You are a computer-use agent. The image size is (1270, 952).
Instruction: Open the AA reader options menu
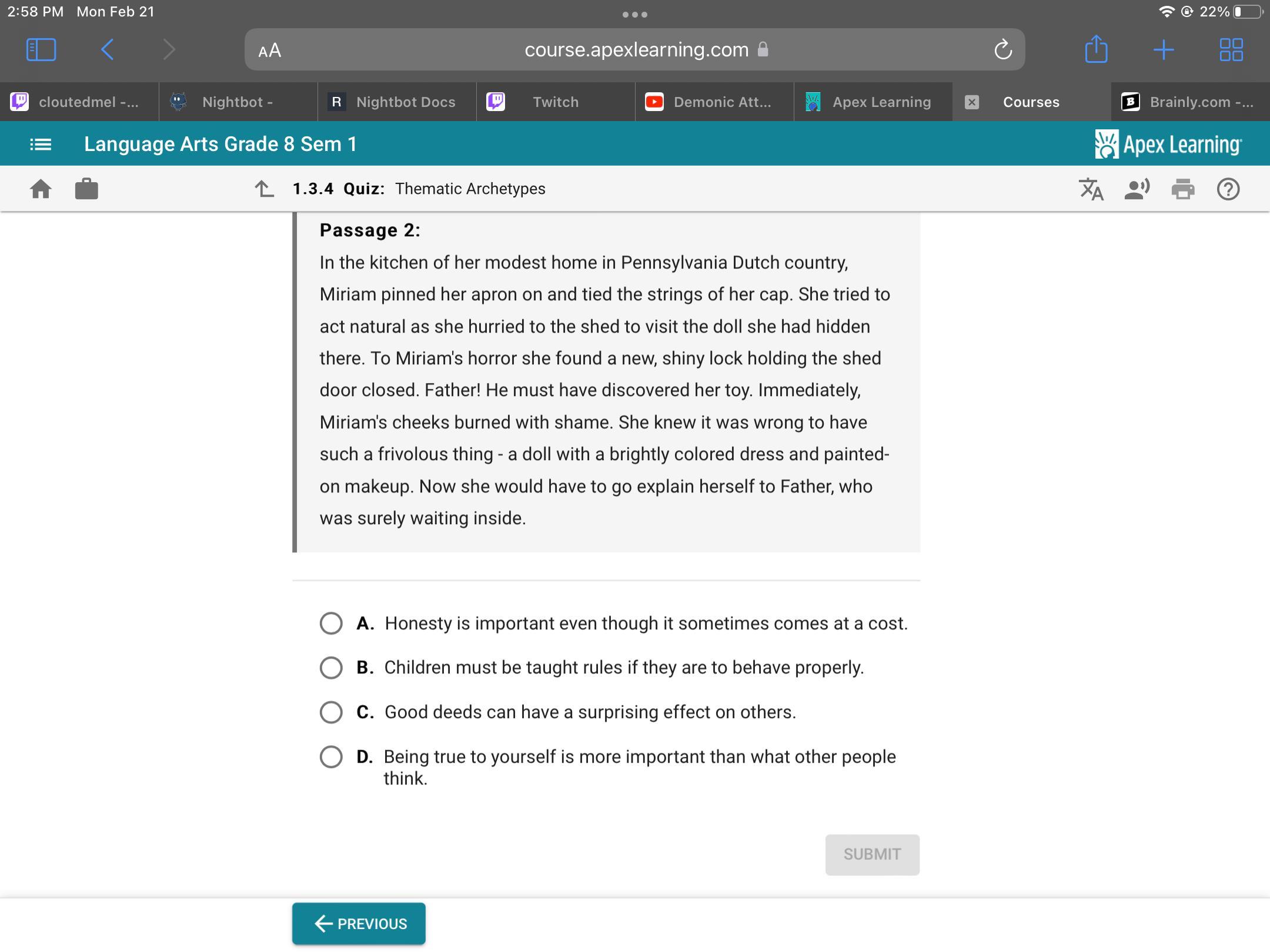pyautogui.click(x=270, y=51)
